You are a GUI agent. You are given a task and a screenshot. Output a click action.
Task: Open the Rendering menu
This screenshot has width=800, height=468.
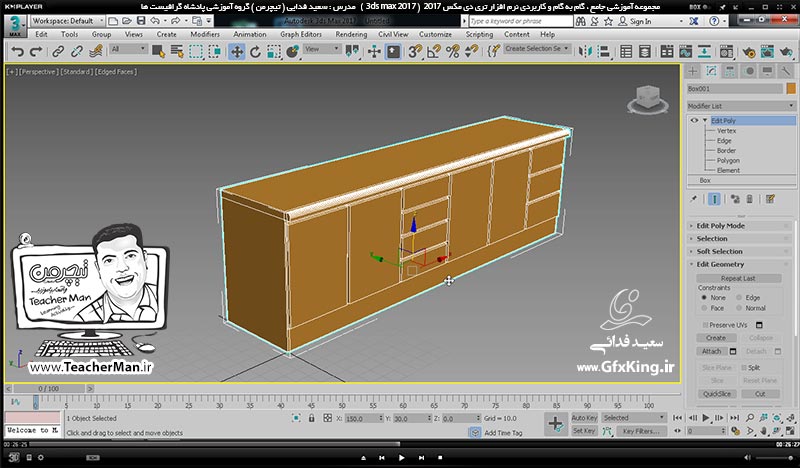351,34
